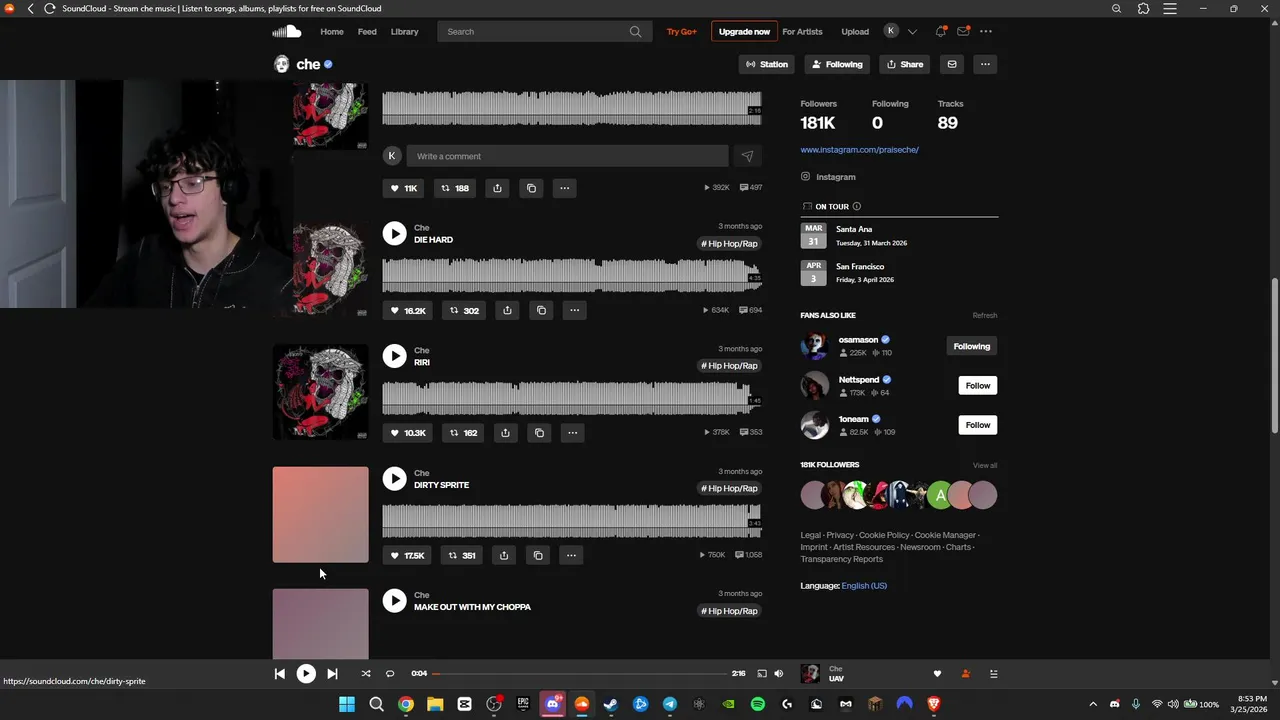Open the For Artists page
The height and width of the screenshot is (720, 1280).
(802, 31)
